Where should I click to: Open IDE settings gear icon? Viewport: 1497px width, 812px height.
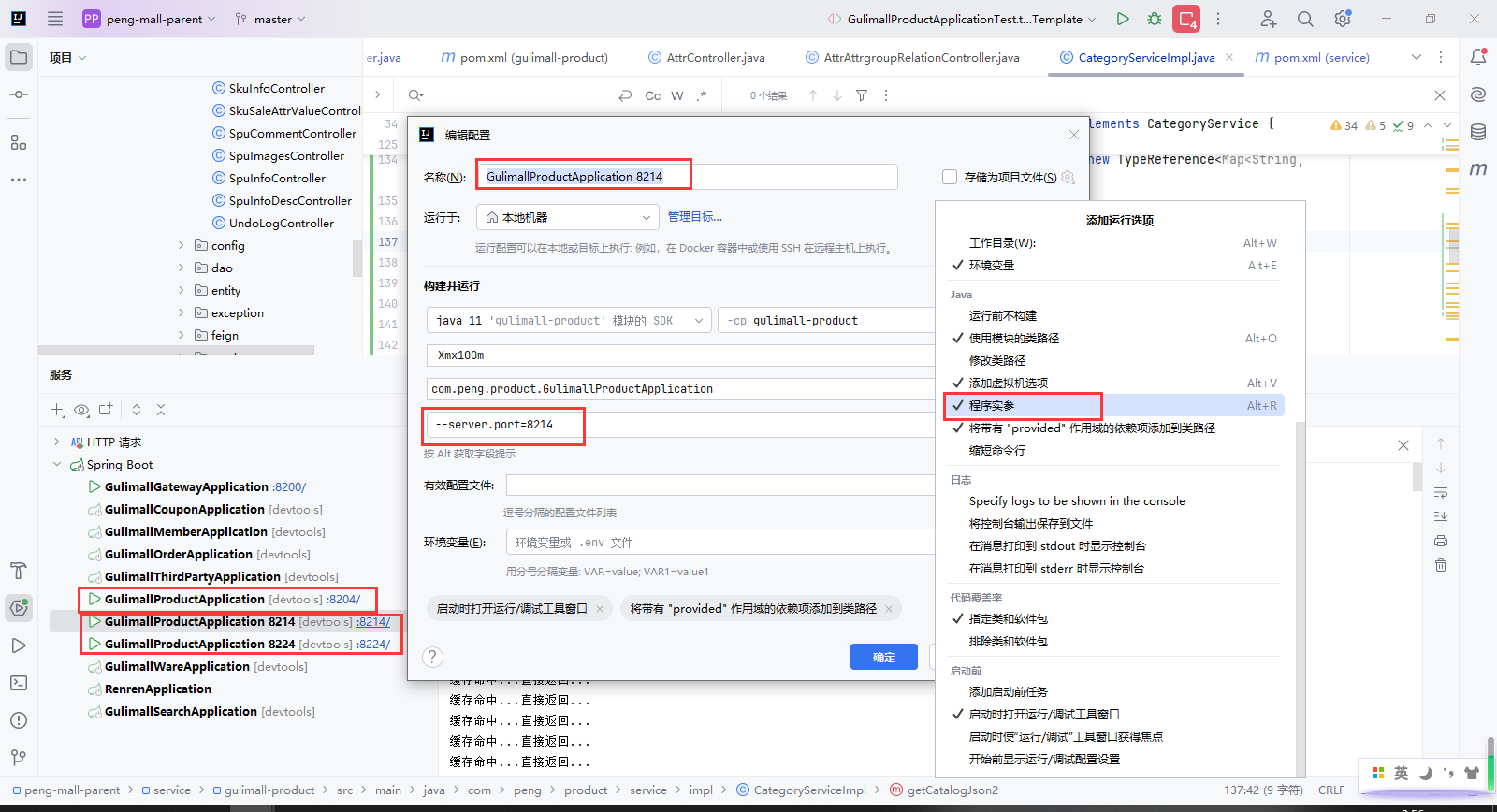(1343, 19)
